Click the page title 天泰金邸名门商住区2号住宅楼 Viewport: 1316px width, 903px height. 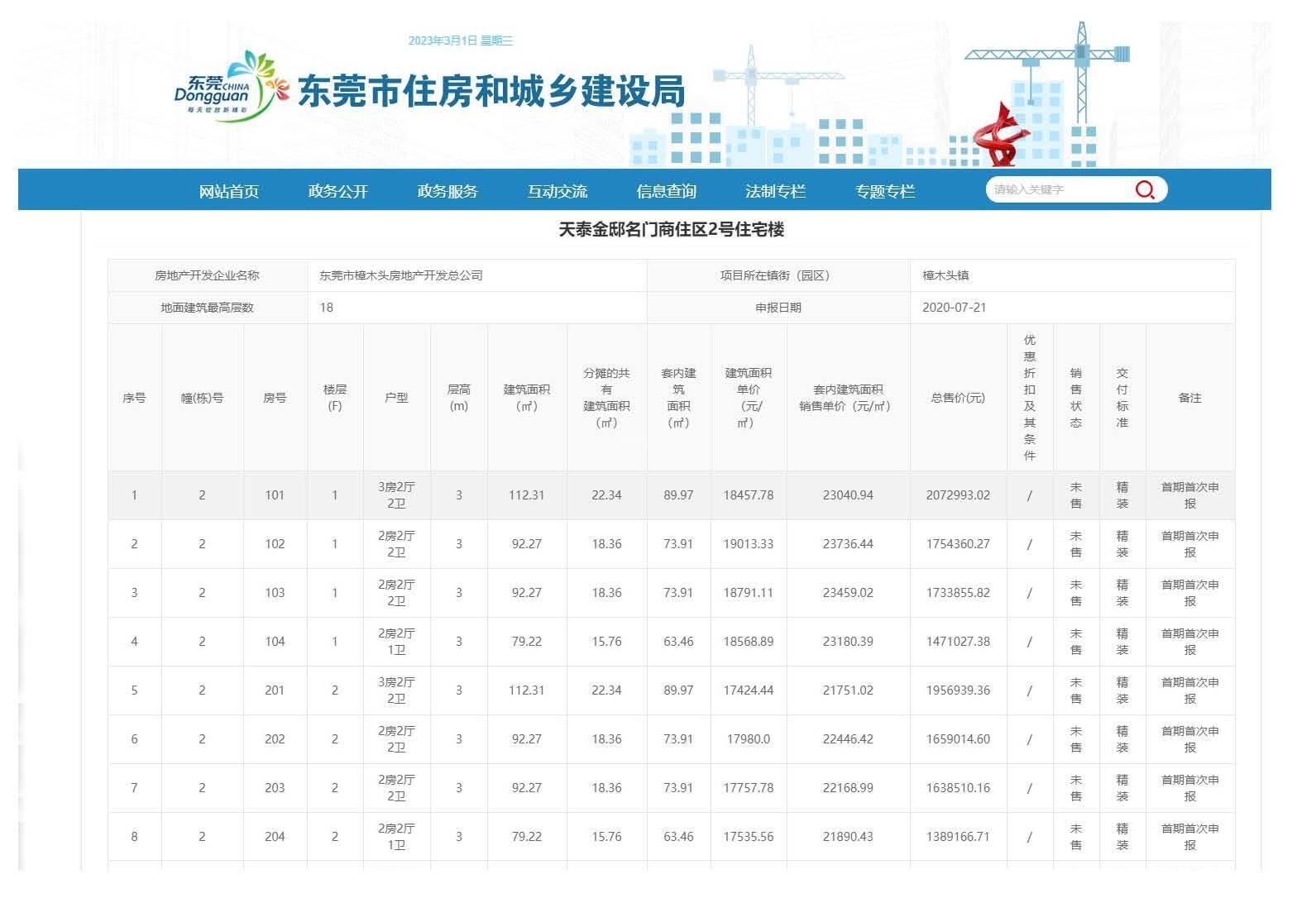[x=671, y=230]
